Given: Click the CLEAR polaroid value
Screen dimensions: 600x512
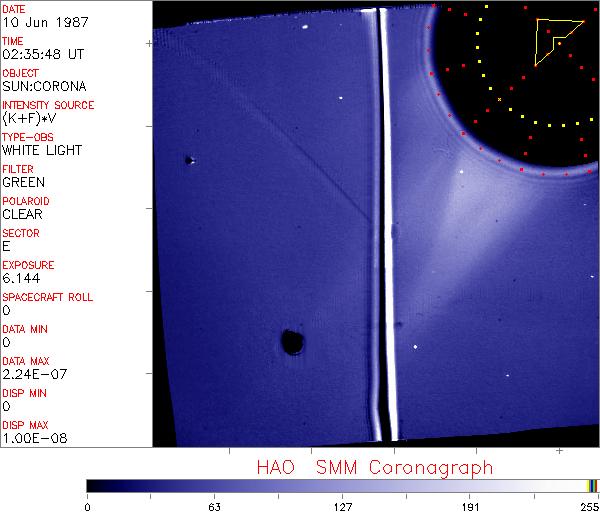Looking at the screenshot, I should (x=23, y=215).
